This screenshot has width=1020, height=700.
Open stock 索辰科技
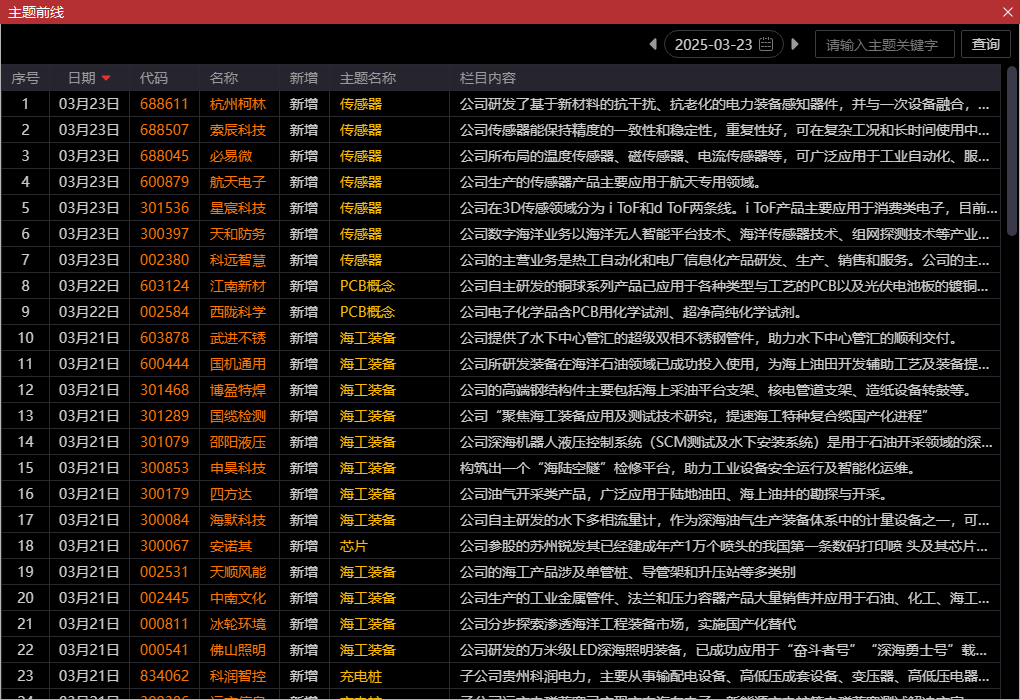237,130
